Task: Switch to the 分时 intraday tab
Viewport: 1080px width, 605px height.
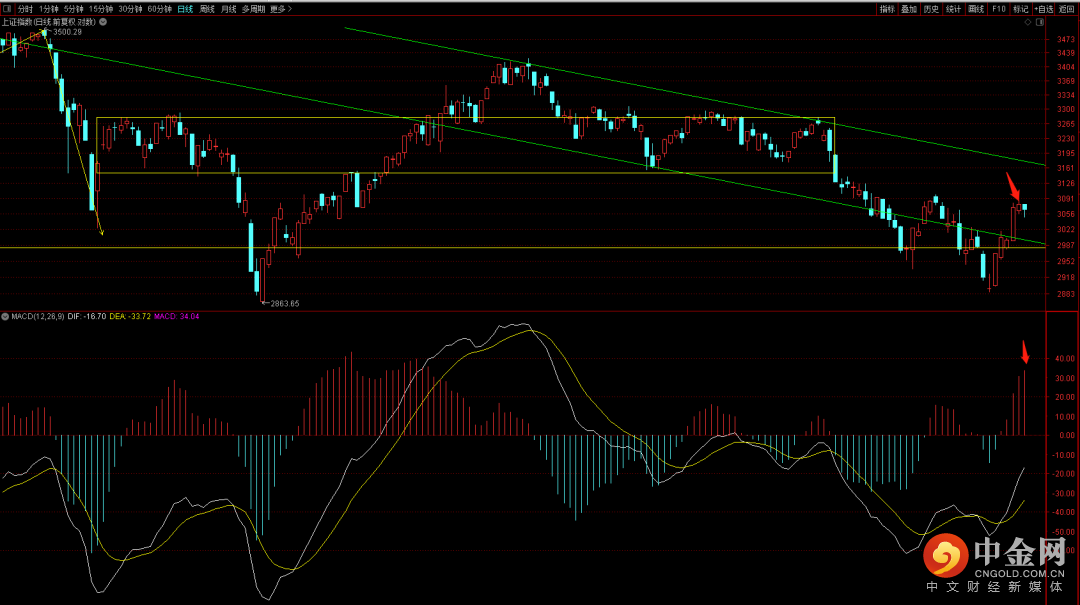Action: (25, 9)
